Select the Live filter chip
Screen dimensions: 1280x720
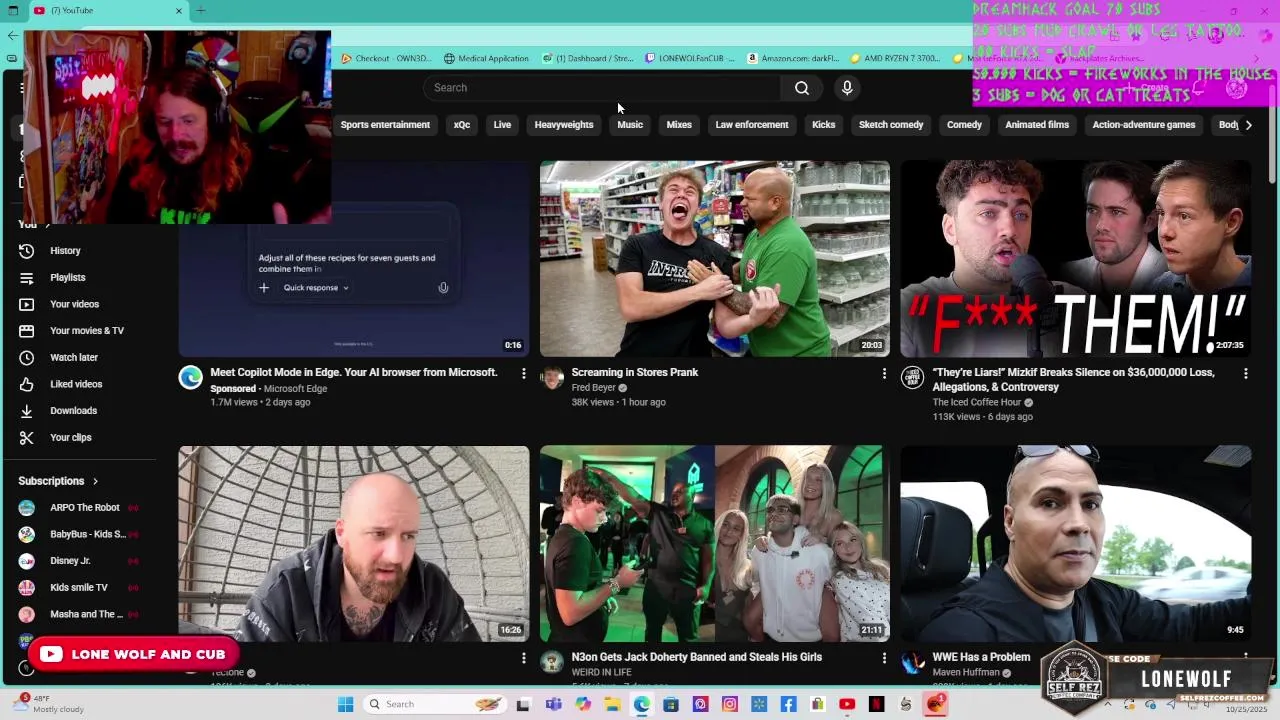coord(502,125)
